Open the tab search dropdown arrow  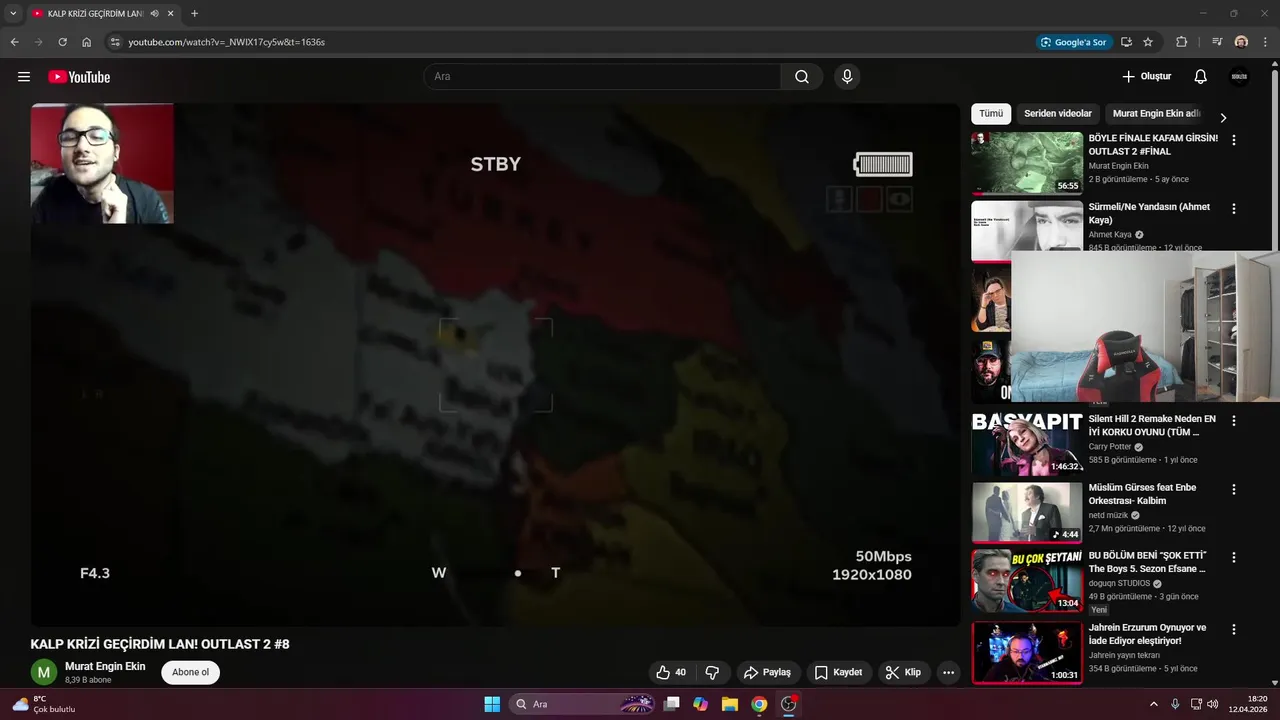13,13
